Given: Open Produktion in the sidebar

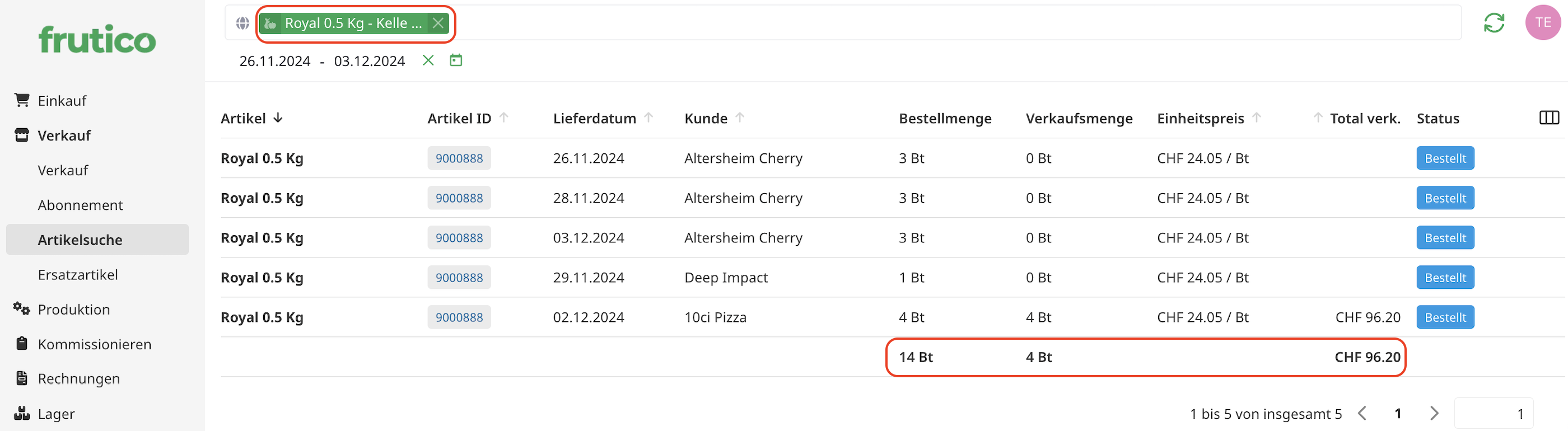Looking at the screenshot, I should point(74,309).
